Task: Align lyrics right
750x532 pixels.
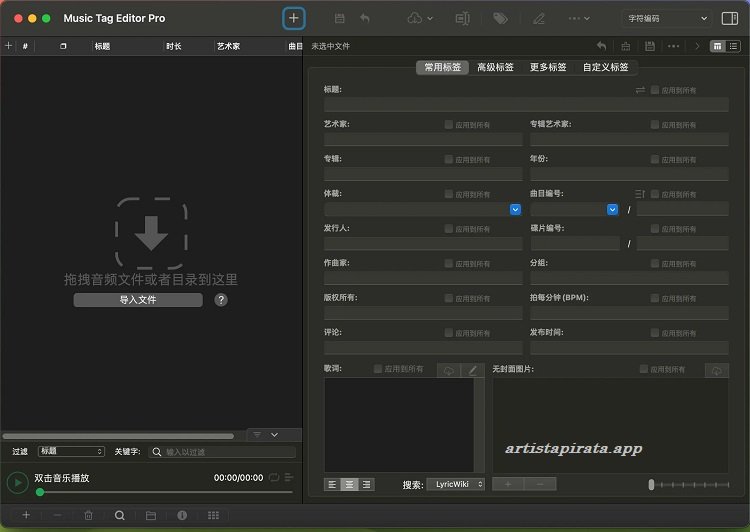Action: (x=366, y=485)
